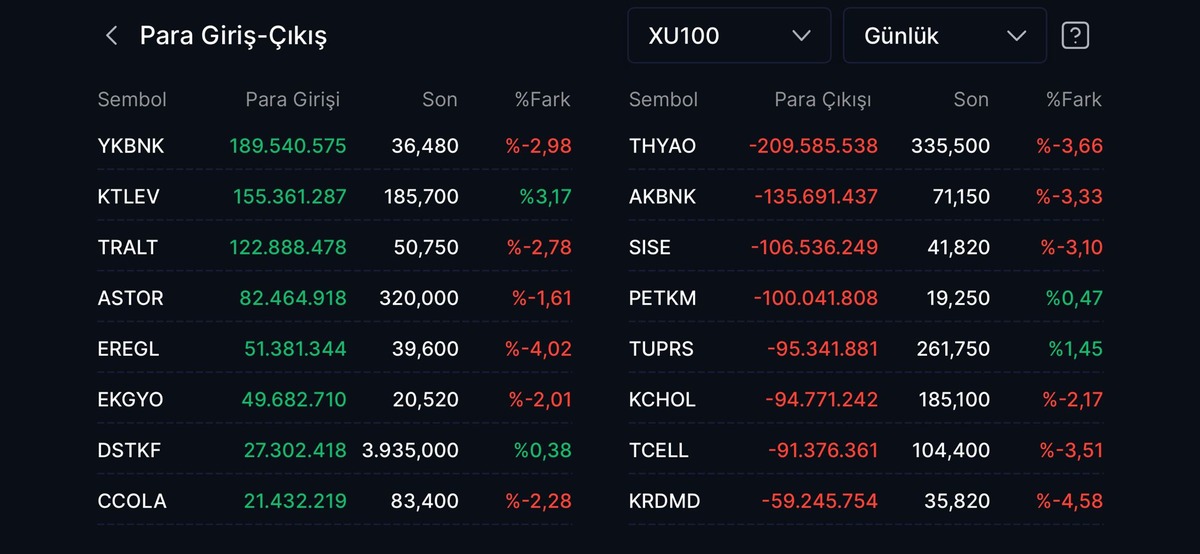The image size is (1200, 554).
Task: Click the ASTOR symbol entry
Action: point(130,298)
